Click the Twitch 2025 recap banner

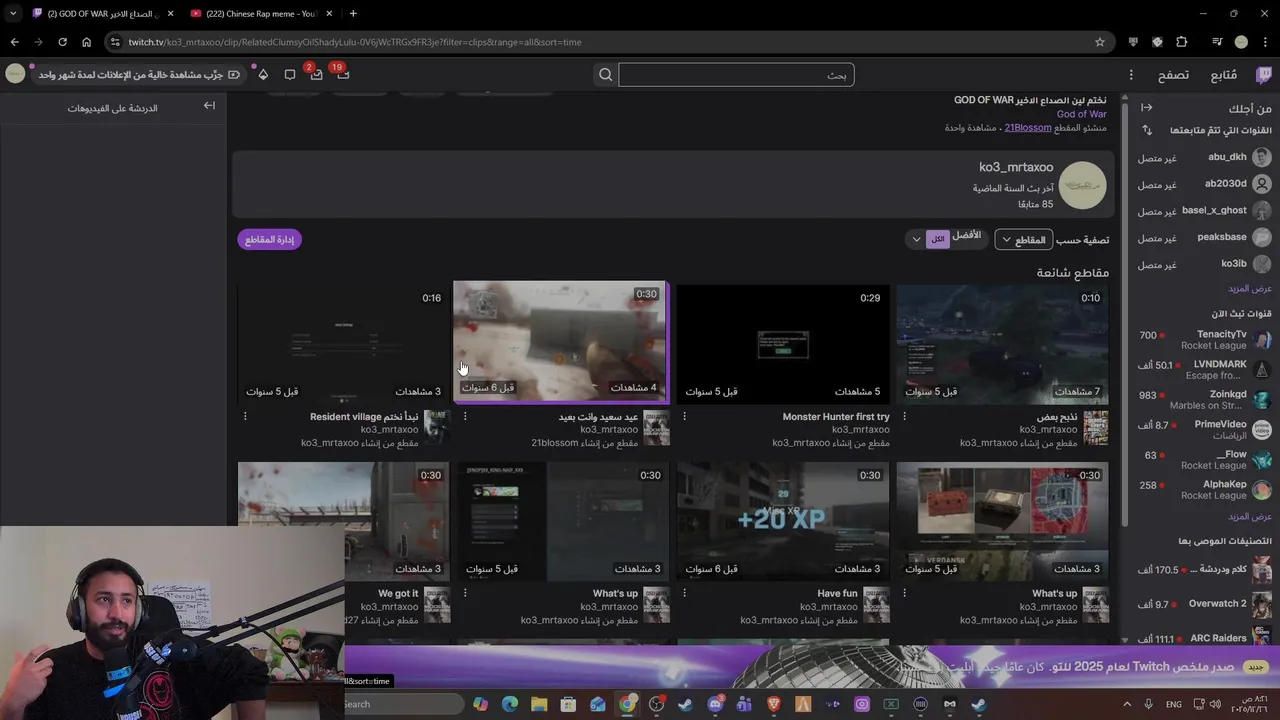coord(812,667)
